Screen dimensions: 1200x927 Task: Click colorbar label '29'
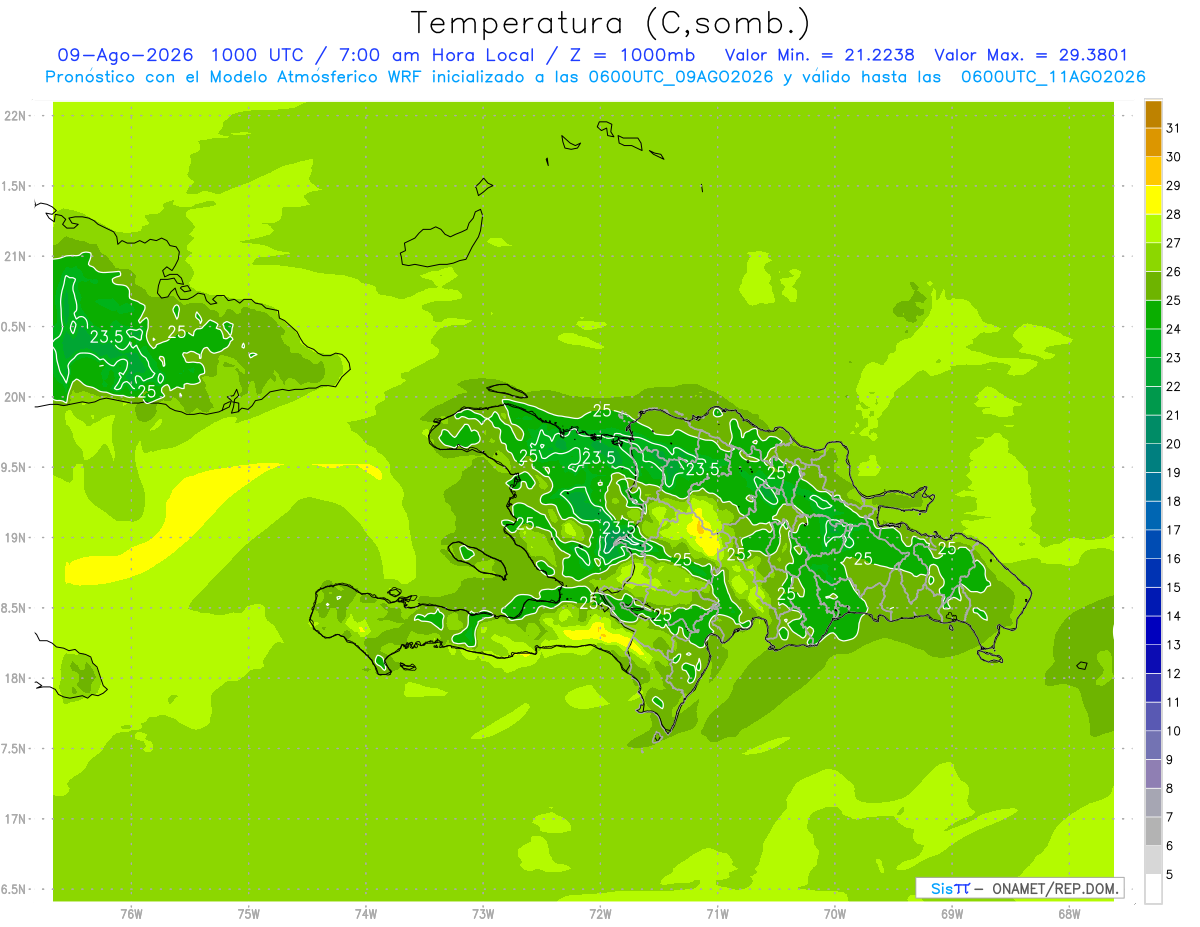[x=1174, y=185]
